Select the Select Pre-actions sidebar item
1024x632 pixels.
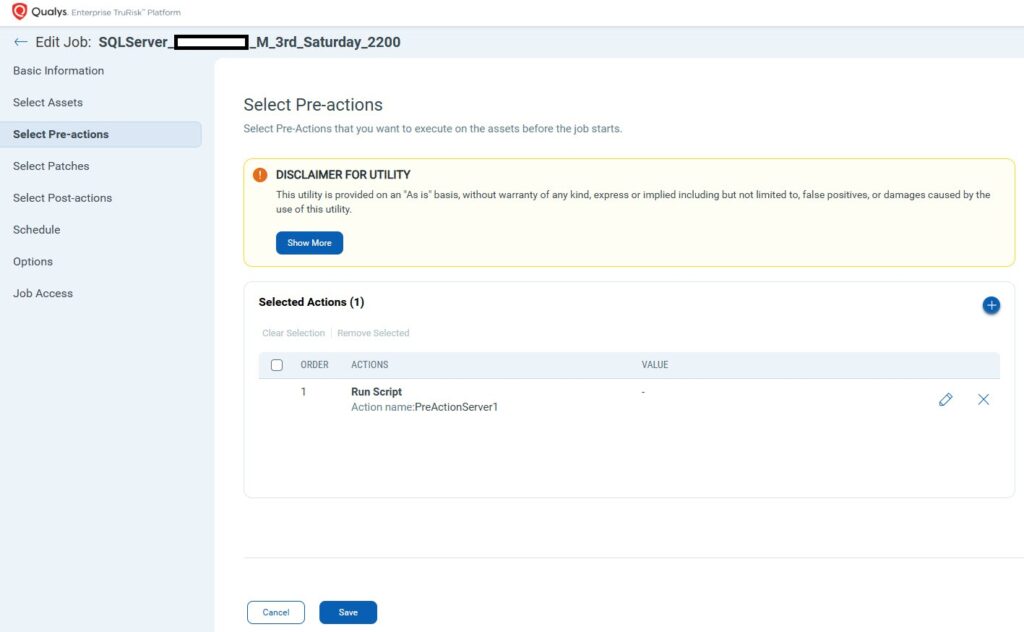(61, 134)
